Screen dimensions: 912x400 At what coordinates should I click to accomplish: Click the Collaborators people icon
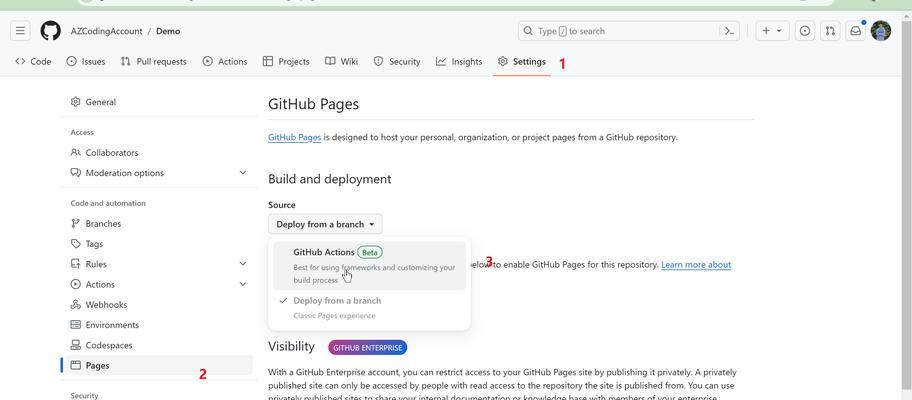pos(75,152)
